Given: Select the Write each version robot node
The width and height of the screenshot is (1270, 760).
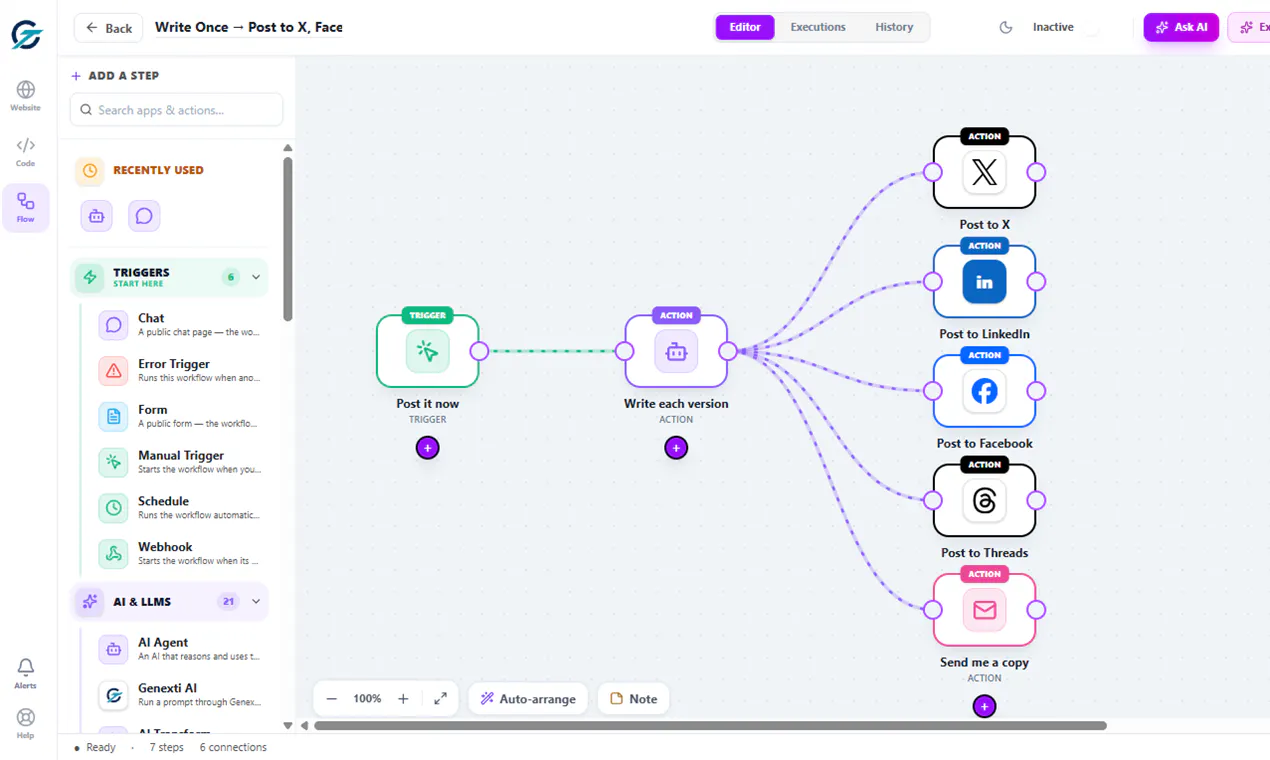Looking at the screenshot, I should (x=676, y=351).
